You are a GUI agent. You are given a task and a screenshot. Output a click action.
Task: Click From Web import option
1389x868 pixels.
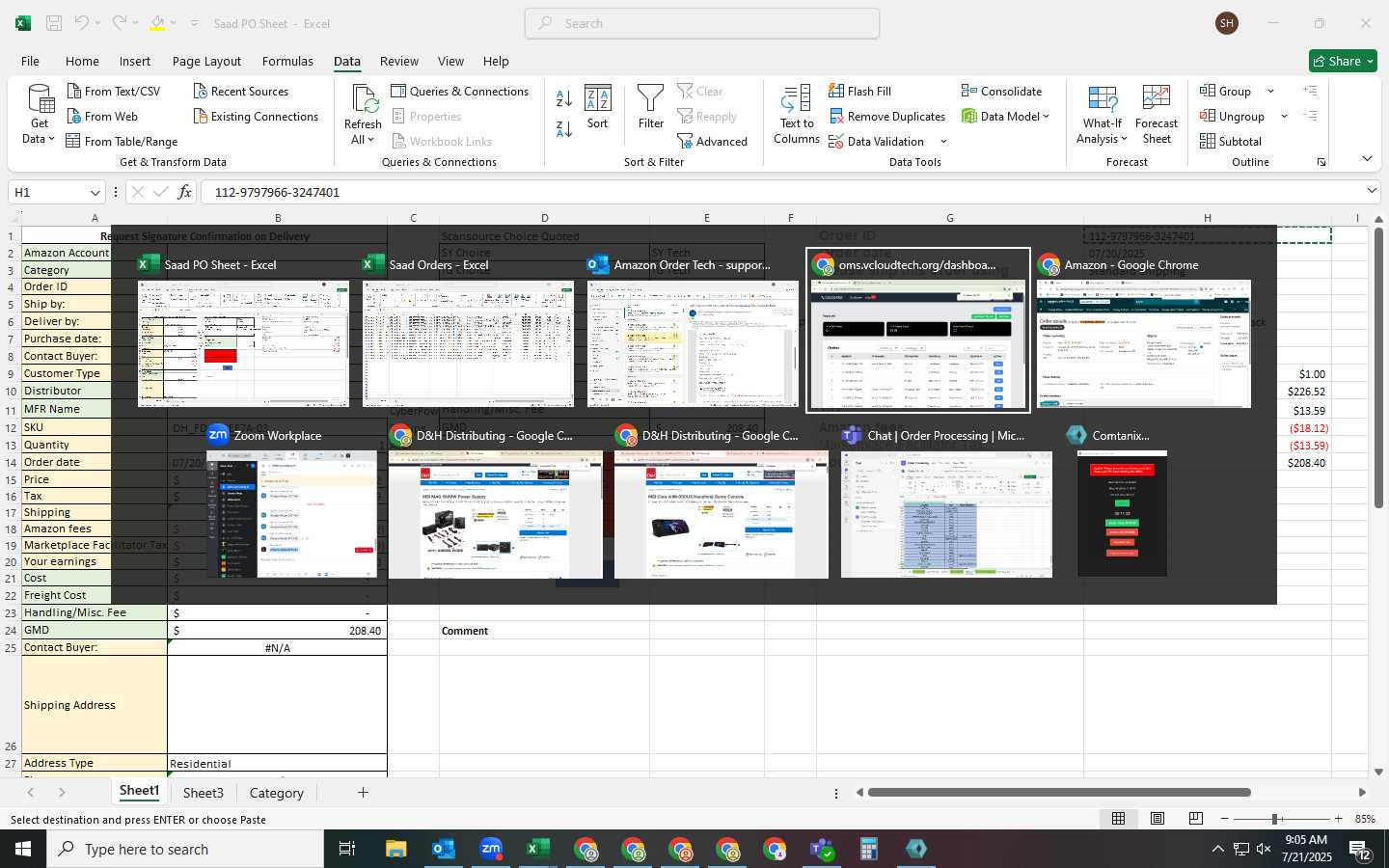click(102, 116)
